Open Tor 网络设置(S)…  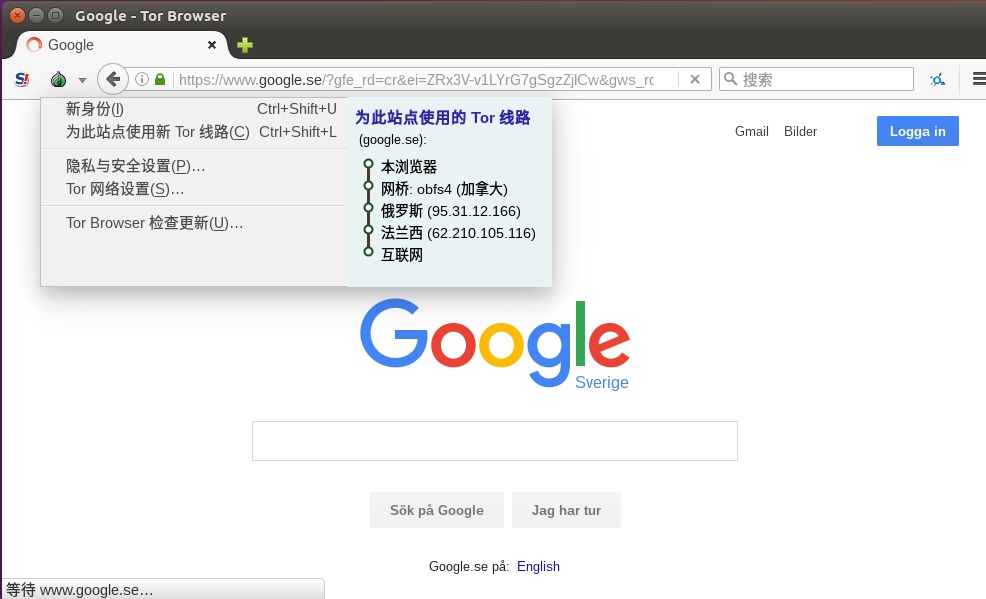pos(194,189)
